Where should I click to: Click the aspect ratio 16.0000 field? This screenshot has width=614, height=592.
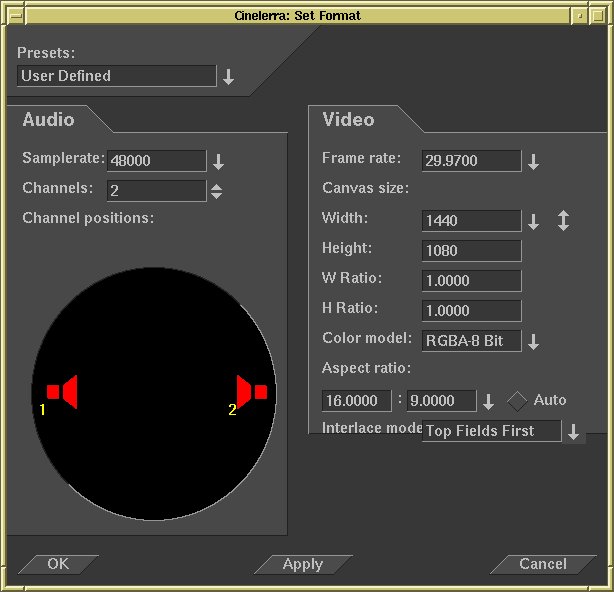[x=356, y=401]
